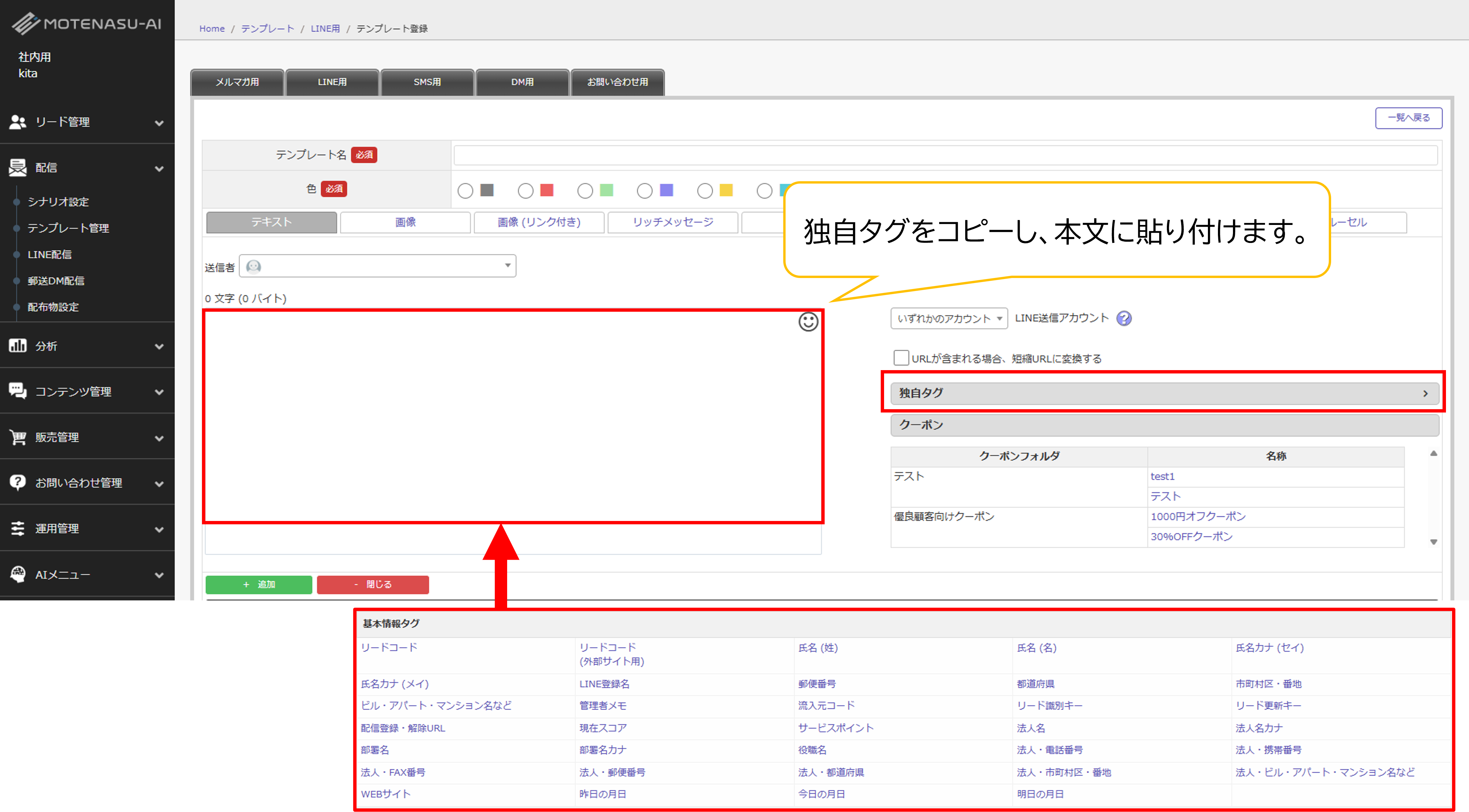Select the リッチメッセージ message type tab
Image resolution: width=1469 pixels, height=812 pixels.
click(x=672, y=222)
